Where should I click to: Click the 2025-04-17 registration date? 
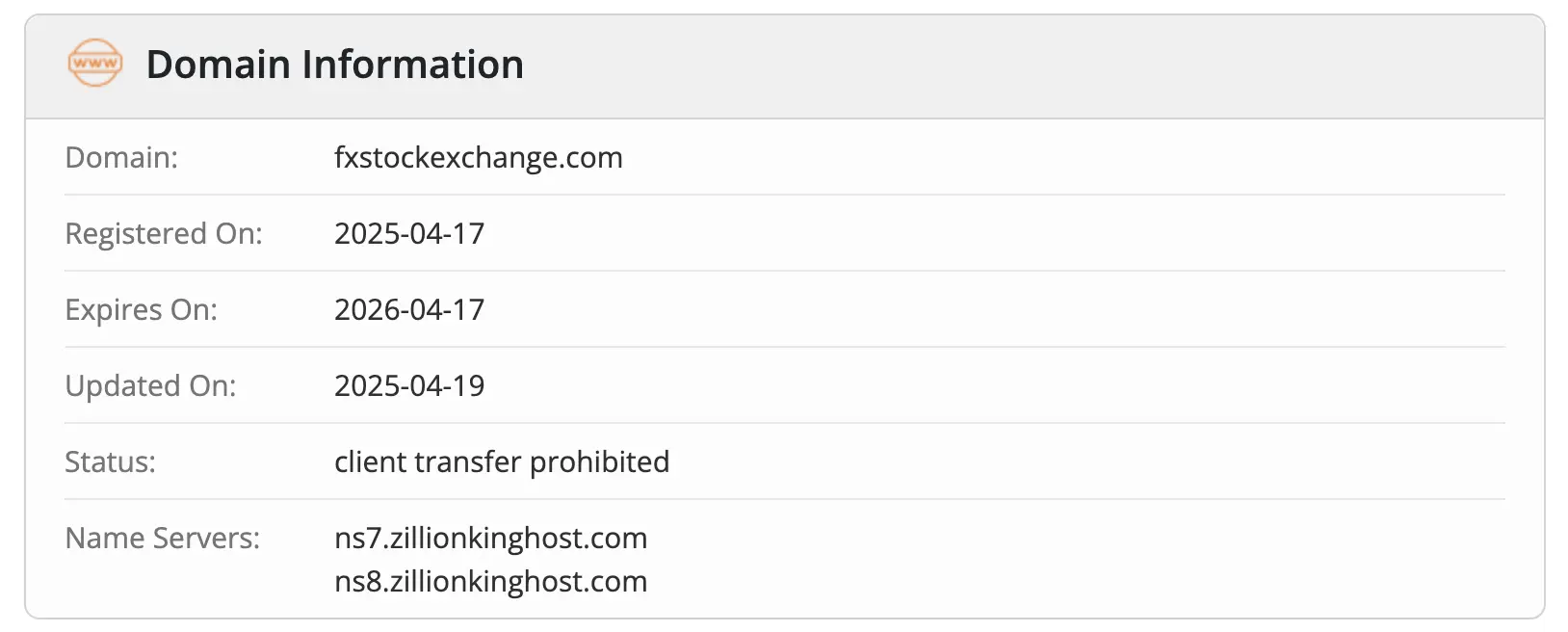[408, 233]
